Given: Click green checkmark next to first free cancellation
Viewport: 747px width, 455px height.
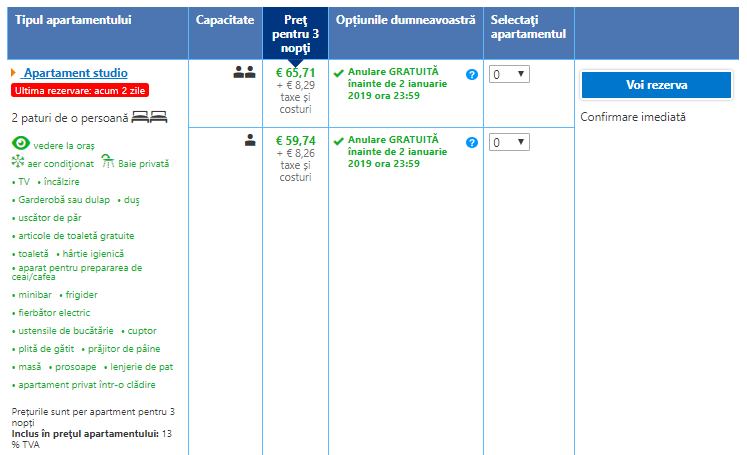Looking at the screenshot, I should 339,73.
